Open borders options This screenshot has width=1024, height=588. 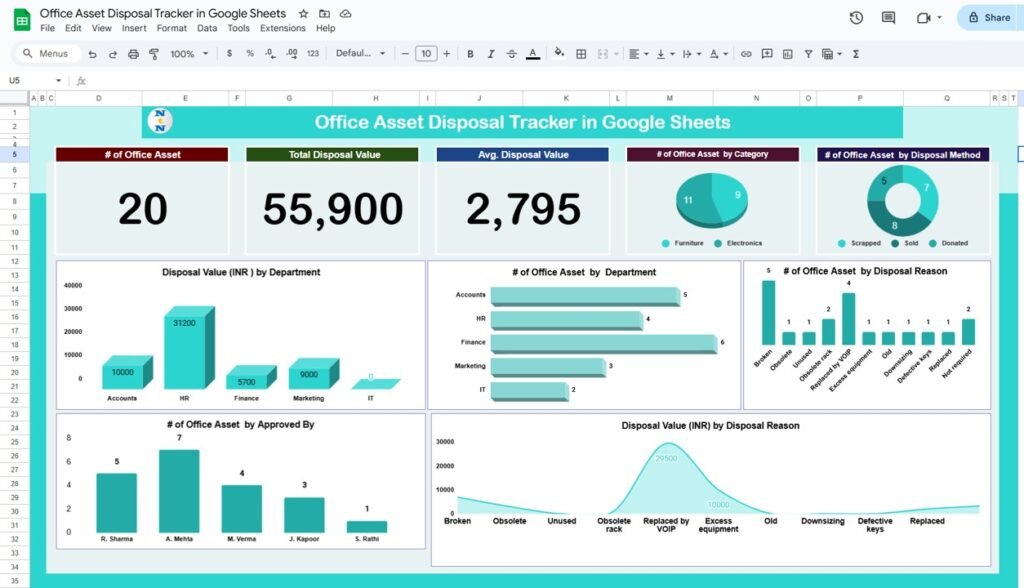click(x=581, y=54)
